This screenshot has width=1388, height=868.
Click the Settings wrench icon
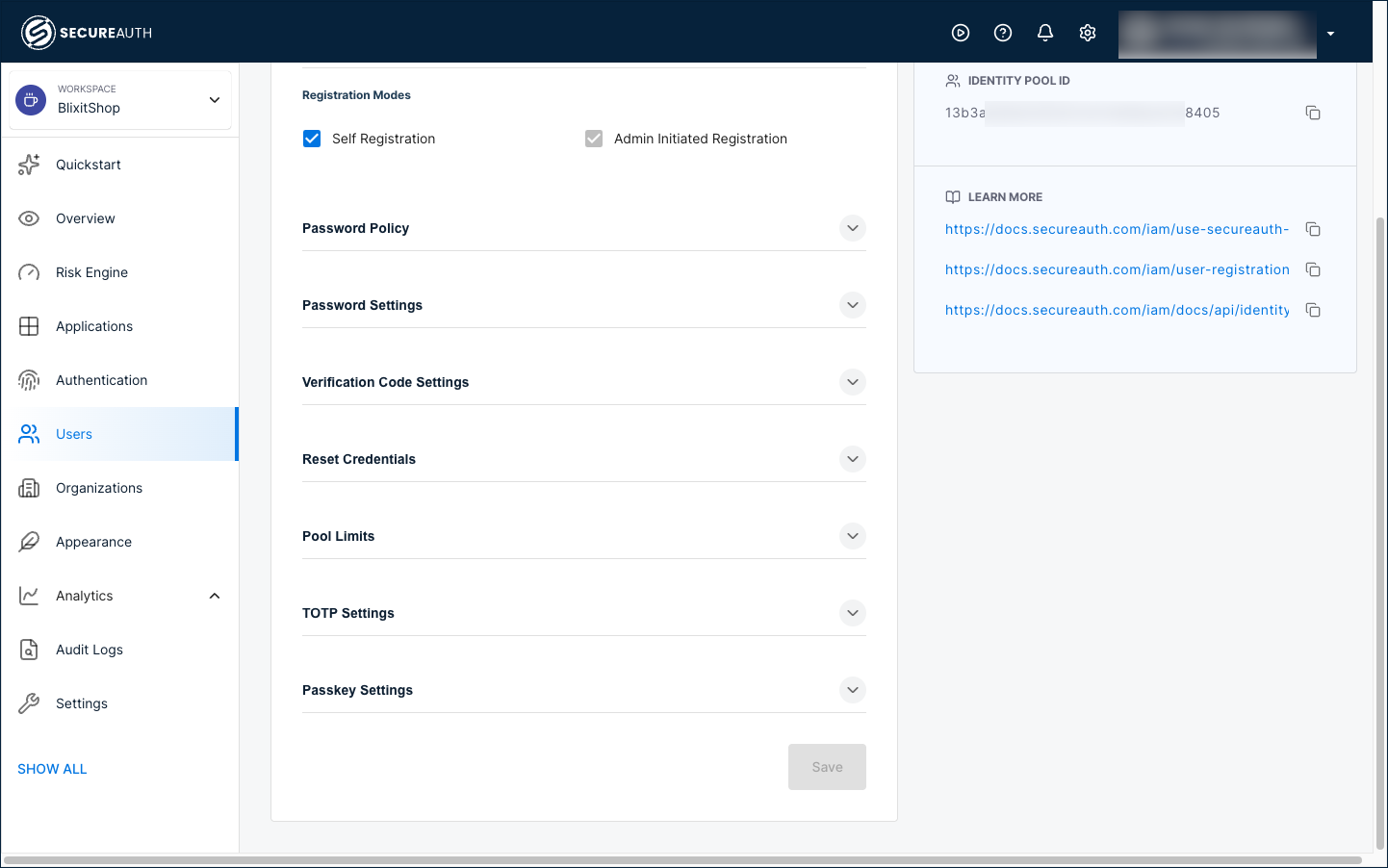29,703
